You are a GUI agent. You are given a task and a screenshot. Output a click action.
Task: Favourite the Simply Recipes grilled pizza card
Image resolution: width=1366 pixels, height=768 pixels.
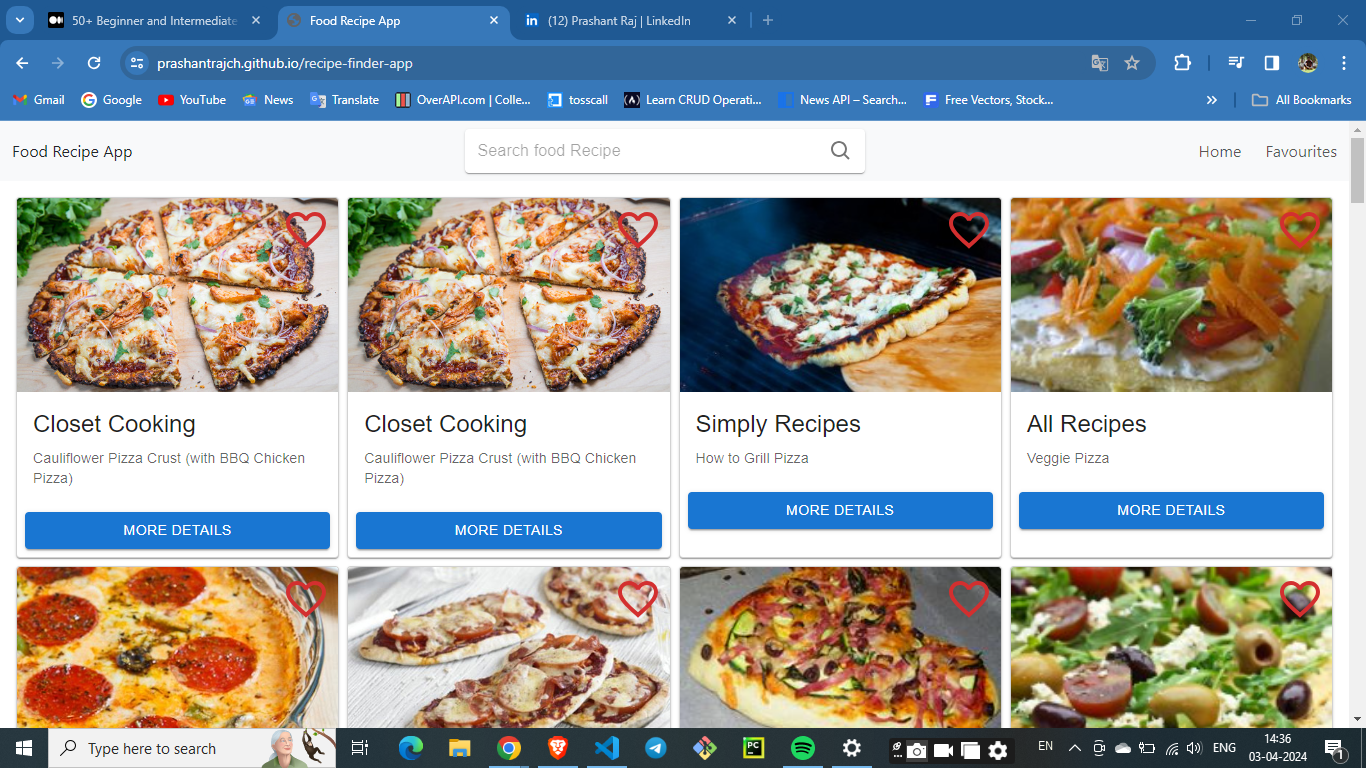pos(968,230)
